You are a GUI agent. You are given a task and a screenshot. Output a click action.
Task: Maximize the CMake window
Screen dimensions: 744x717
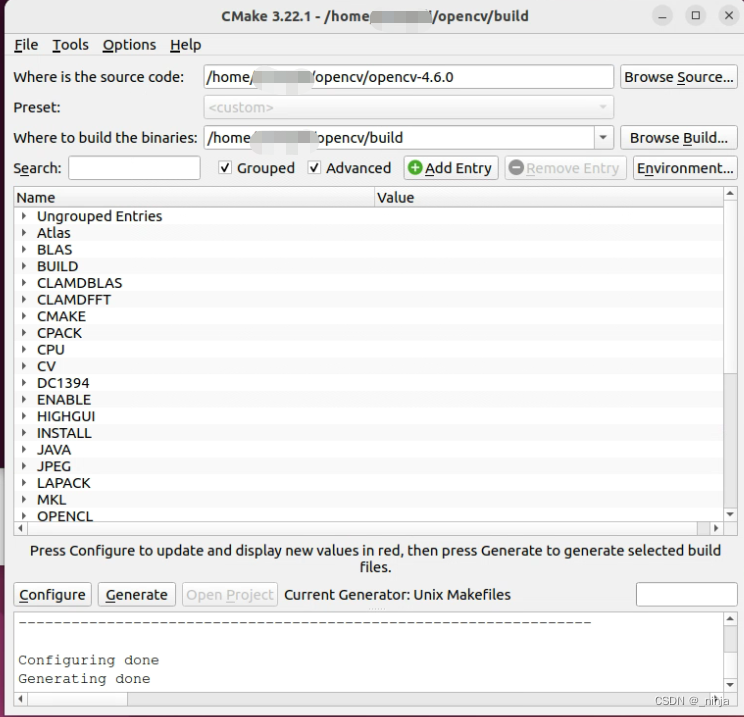click(696, 16)
